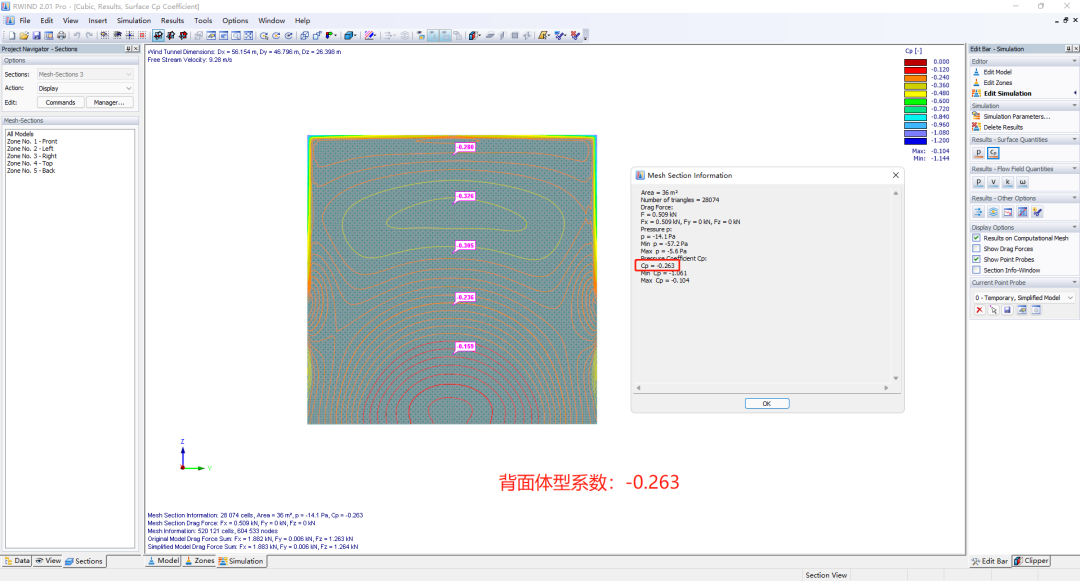Show flow field turbulence k results
The image size is (1080, 581).
(x=1008, y=182)
